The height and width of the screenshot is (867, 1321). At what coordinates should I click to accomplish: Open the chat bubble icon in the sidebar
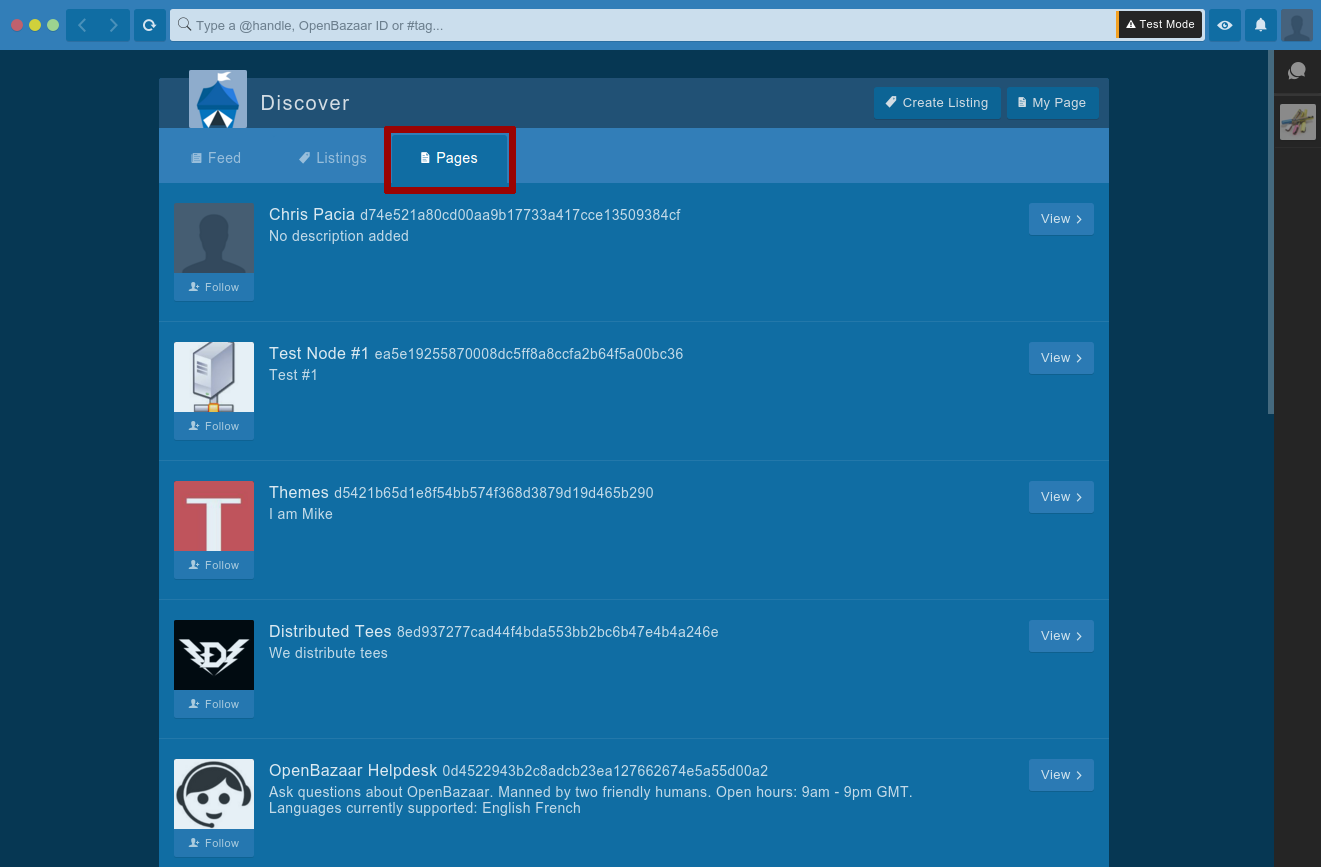pos(1297,71)
